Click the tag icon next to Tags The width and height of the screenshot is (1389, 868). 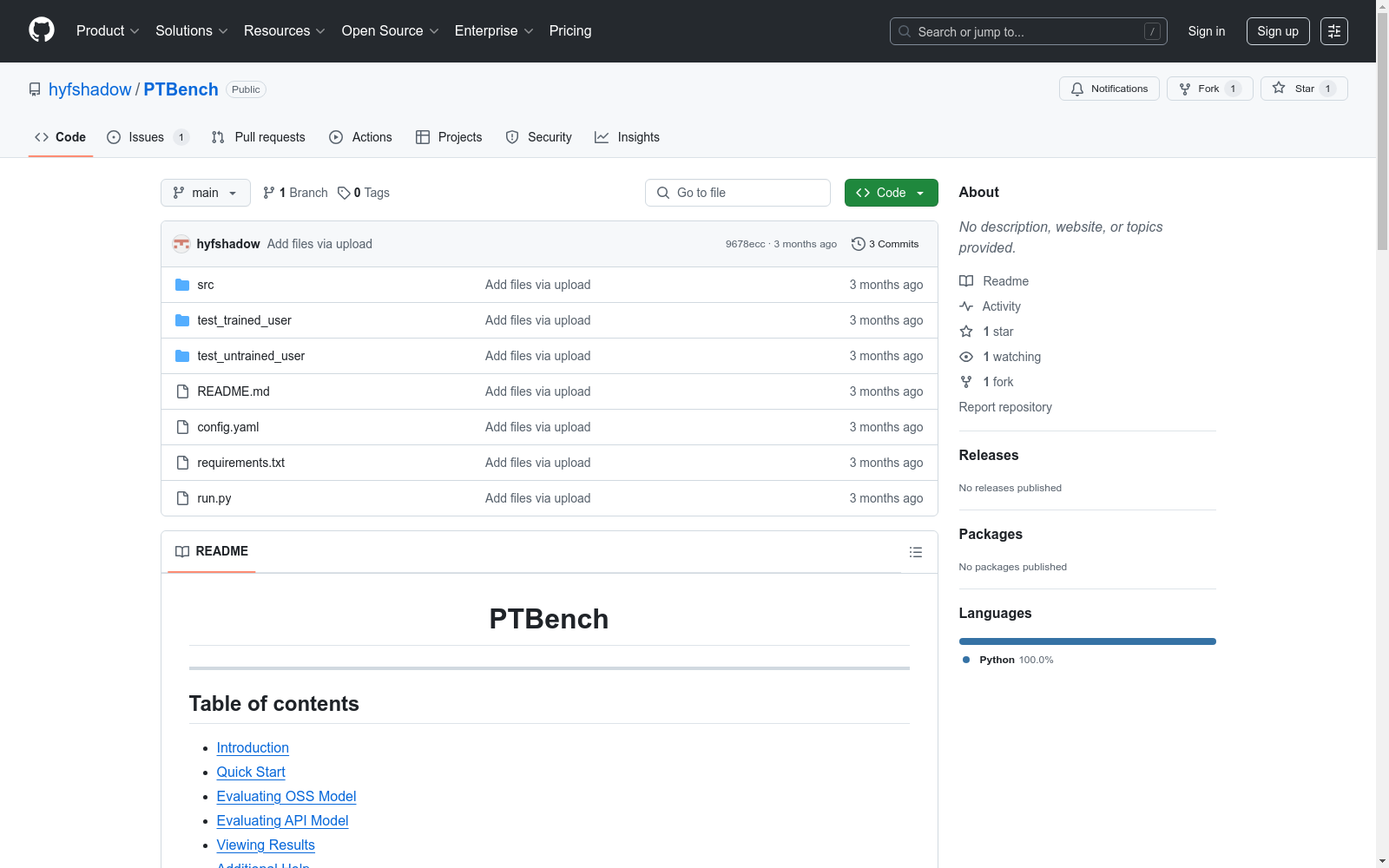(344, 193)
